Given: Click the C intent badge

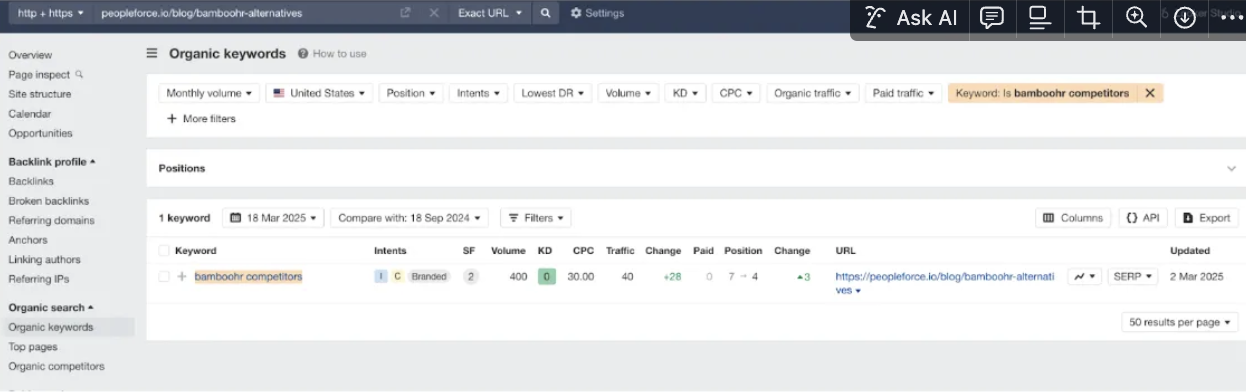Looking at the screenshot, I should click(x=397, y=277).
